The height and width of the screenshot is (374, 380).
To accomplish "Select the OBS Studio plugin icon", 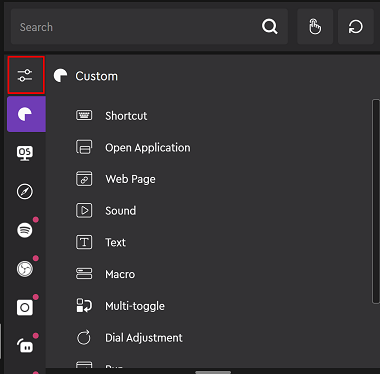I will 25,269.
